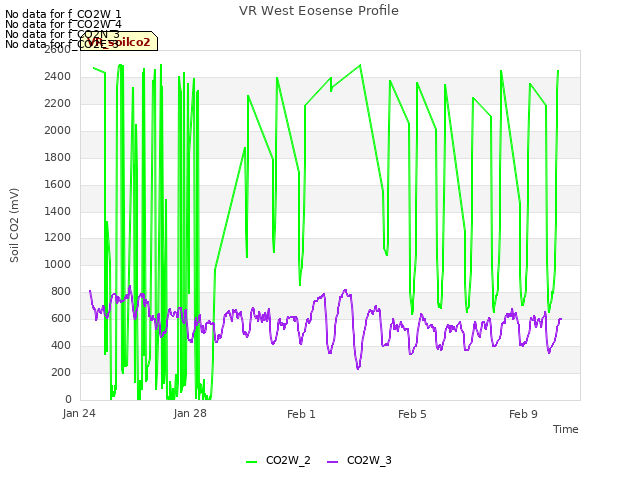Click the 200 y-axis tick label
This screenshot has width=640, height=480.
(x=61, y=372)
